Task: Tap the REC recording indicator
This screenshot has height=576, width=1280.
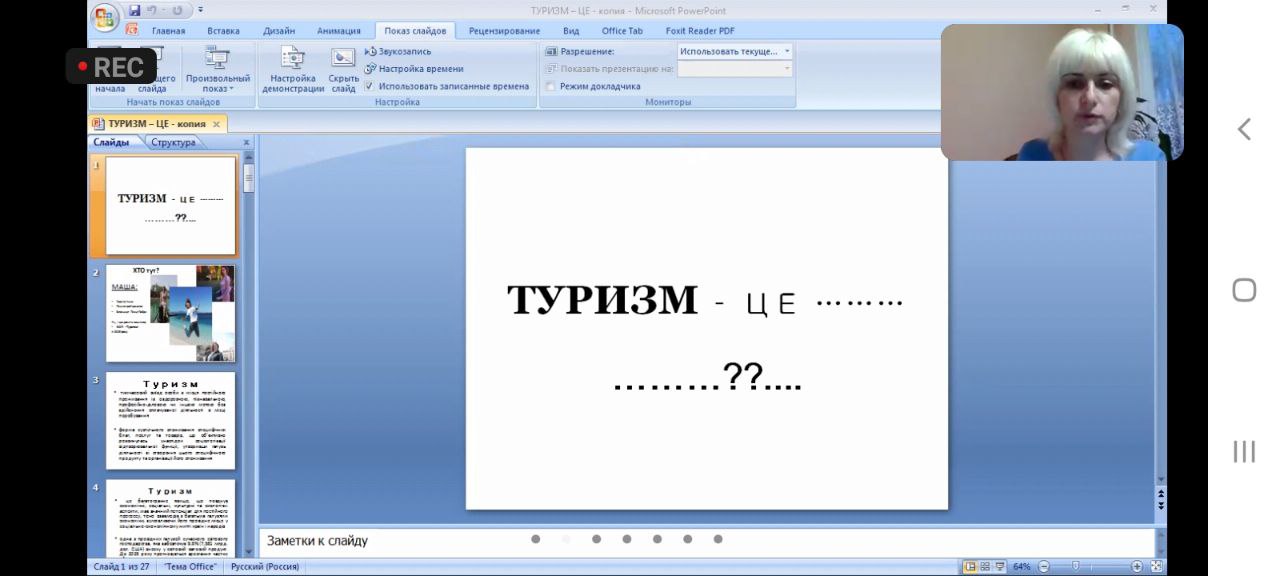Action: [x=111, y=67]
